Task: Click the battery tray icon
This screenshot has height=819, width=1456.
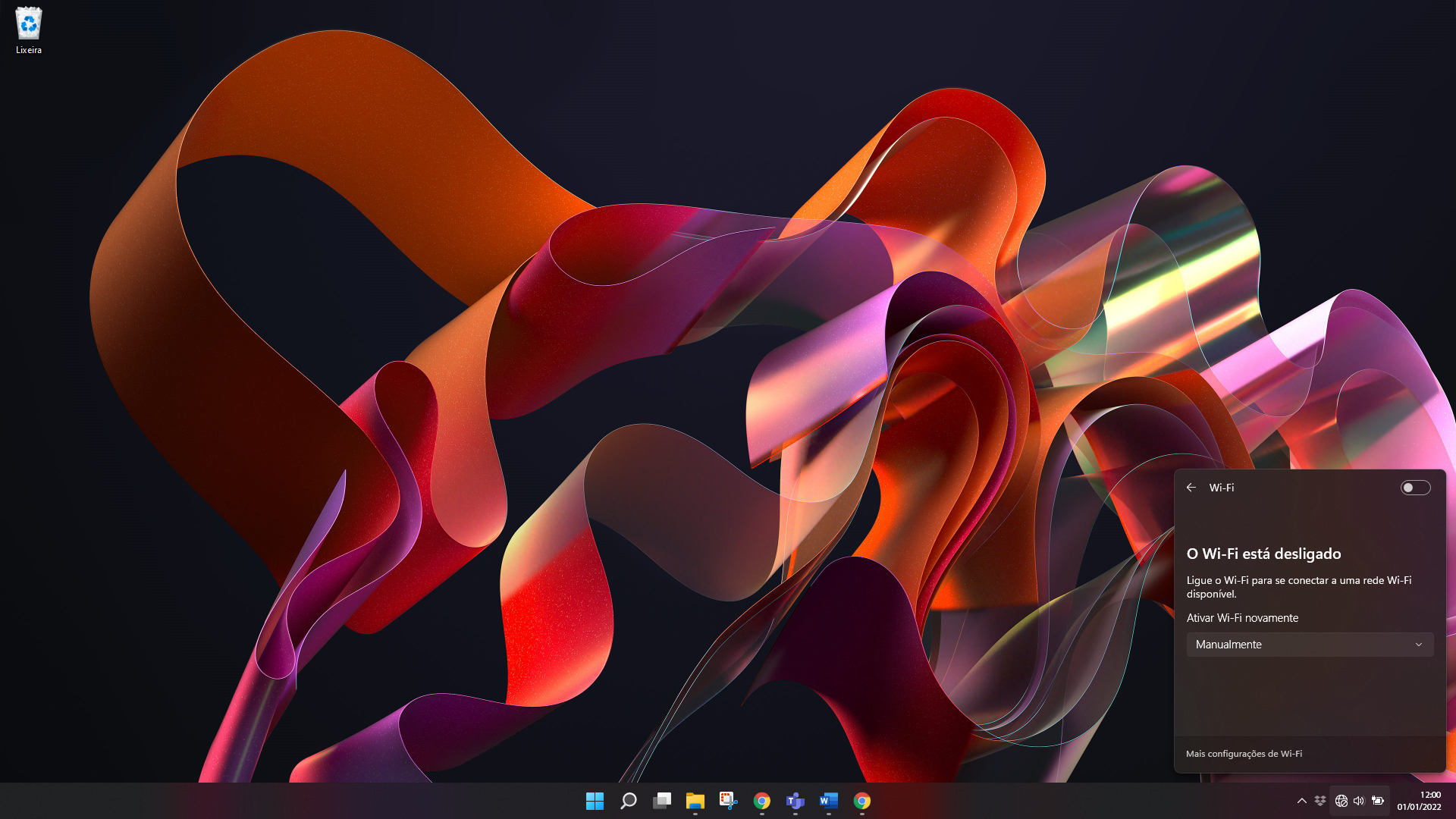Action: [1378, 801]
